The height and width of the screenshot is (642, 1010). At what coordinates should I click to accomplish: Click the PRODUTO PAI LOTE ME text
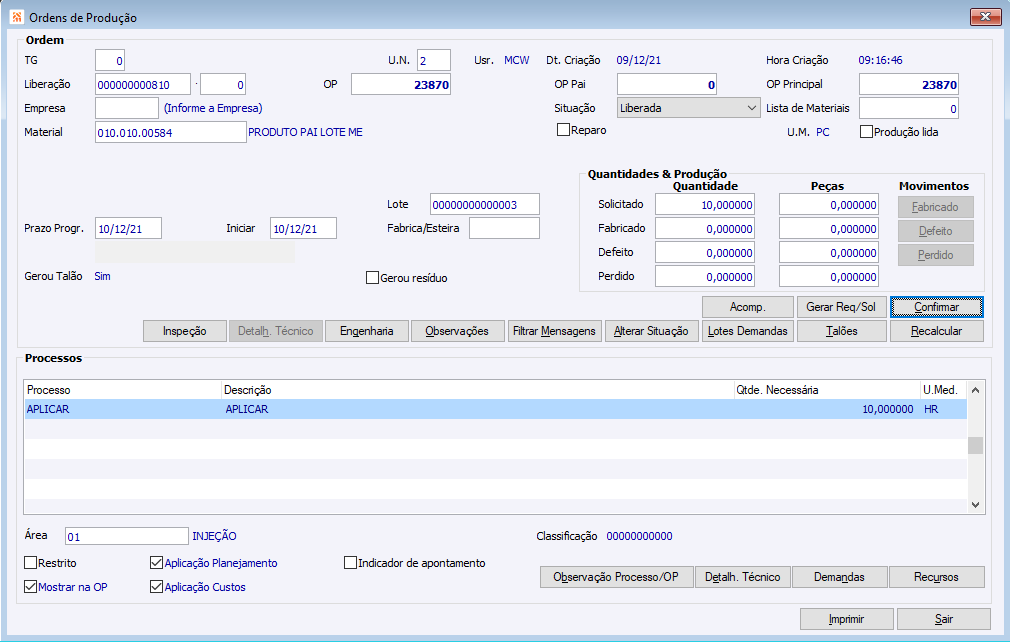click(x=305, y=132)
